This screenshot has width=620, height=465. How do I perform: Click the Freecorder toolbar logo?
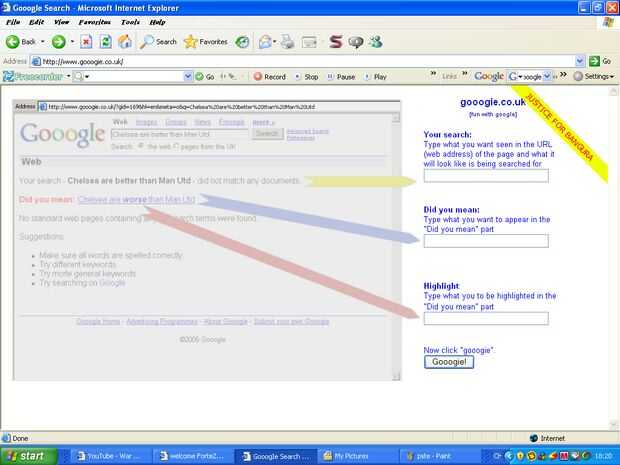(33, 76)
